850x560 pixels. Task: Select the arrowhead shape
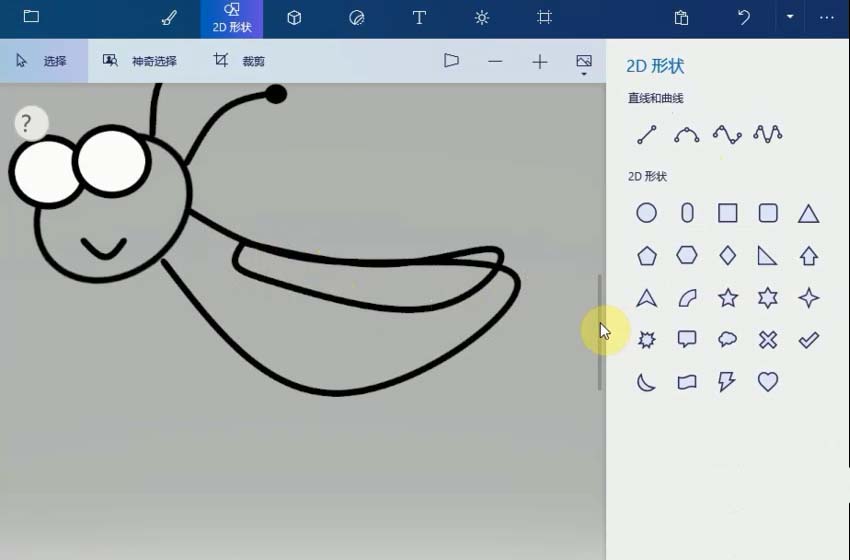click(x=646, y=298)
